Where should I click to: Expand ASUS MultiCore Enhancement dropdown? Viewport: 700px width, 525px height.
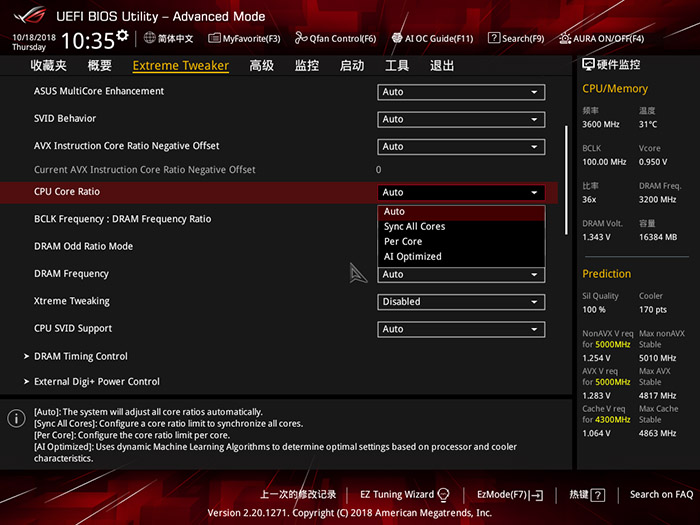(461, 92)
